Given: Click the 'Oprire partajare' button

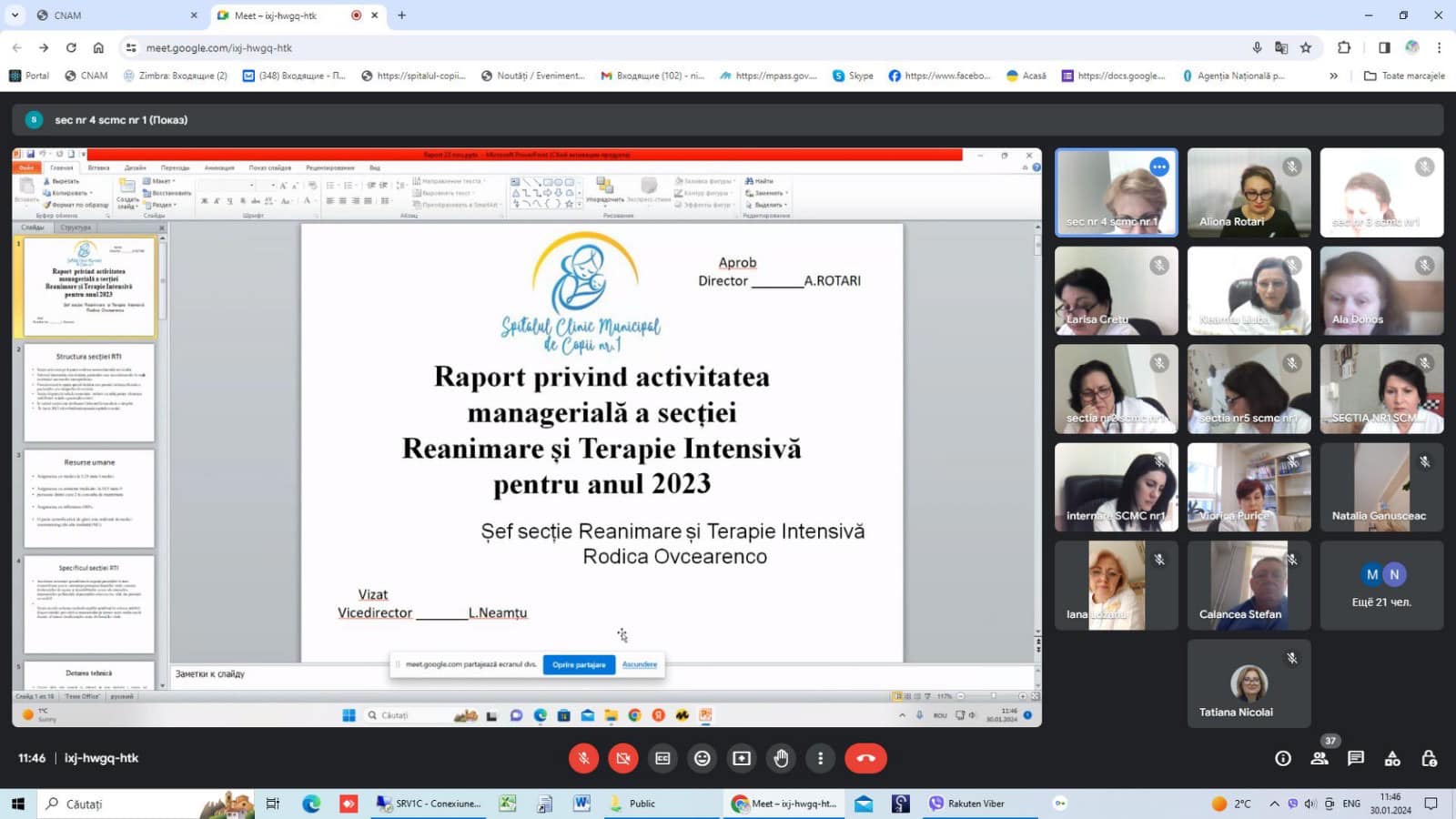Looking at the screenshot, I should 579,664.
